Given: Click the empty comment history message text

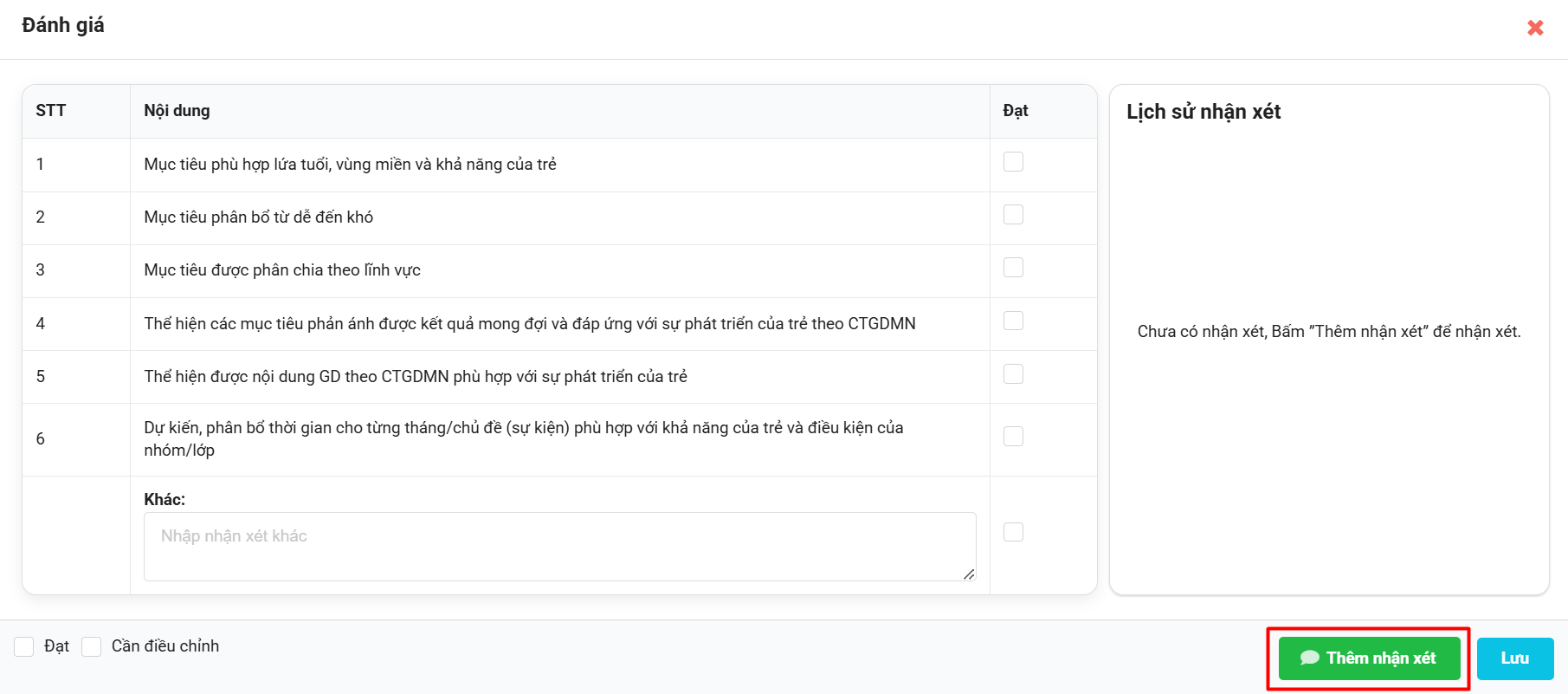Looking at the screenshot, I should coord(1328,332).
